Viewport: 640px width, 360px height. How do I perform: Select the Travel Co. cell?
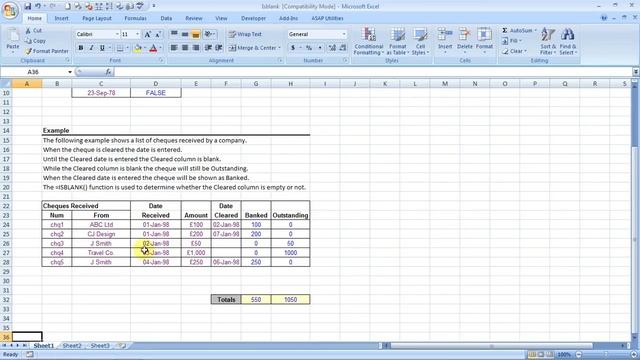[101, 253]
